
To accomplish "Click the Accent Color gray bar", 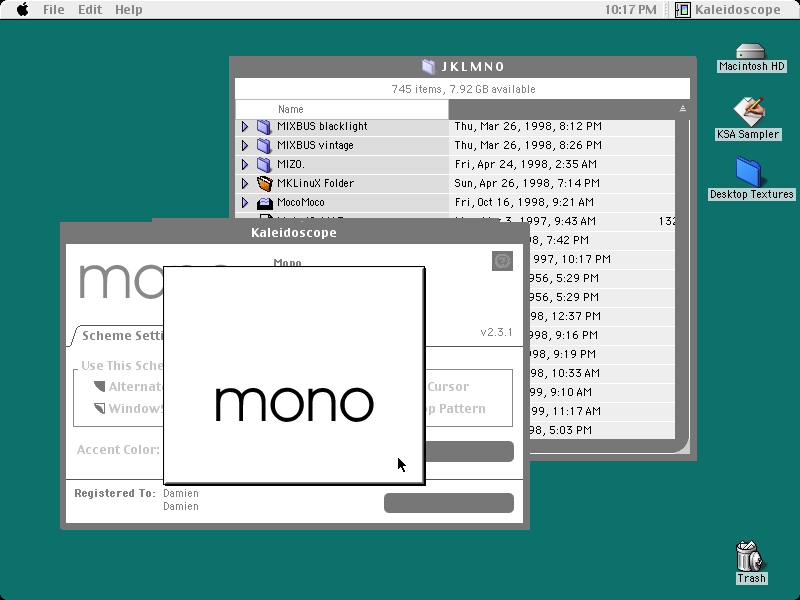I will (x=469, y=452).
